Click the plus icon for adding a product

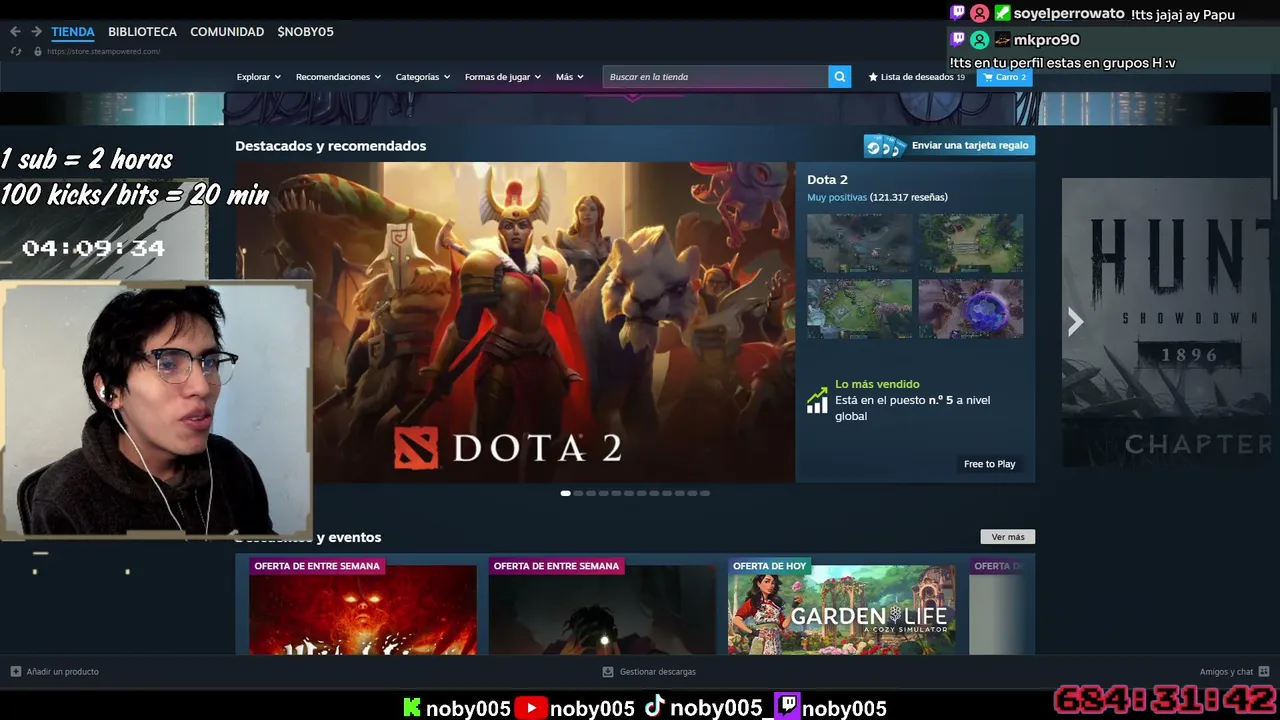(x=15, y=672)
